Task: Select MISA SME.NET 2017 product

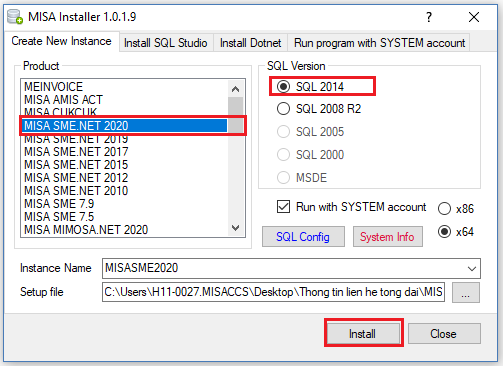Action: [124, 152]
